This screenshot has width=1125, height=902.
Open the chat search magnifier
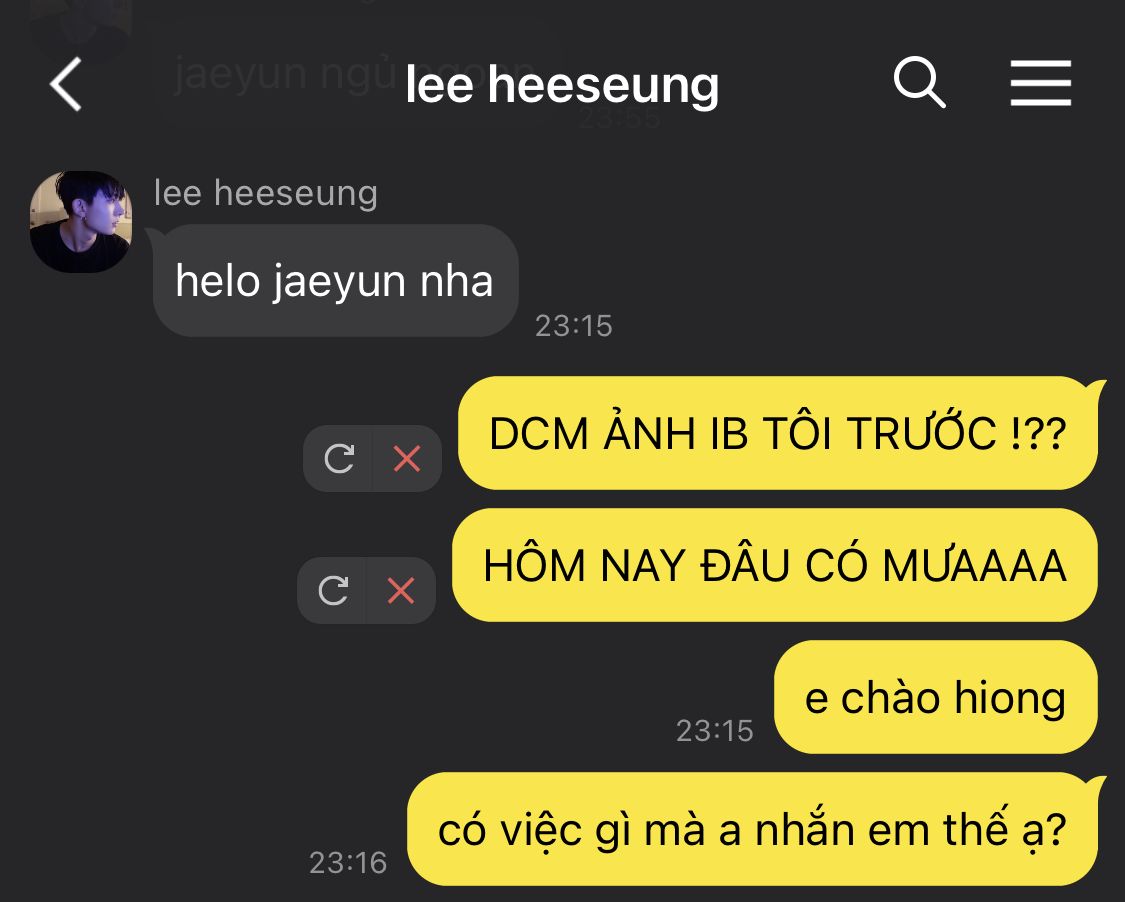(x=919, y=83)
